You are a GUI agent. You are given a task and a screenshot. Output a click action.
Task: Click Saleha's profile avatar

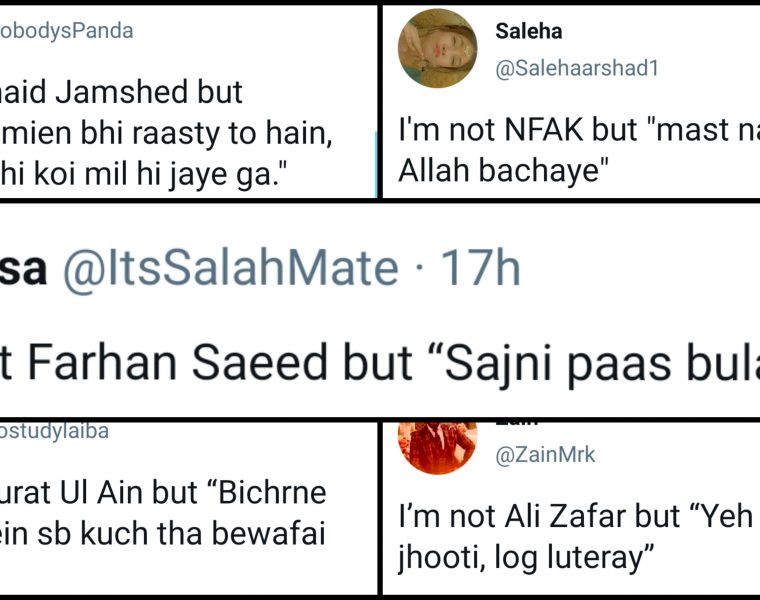(x=437, y=48)
